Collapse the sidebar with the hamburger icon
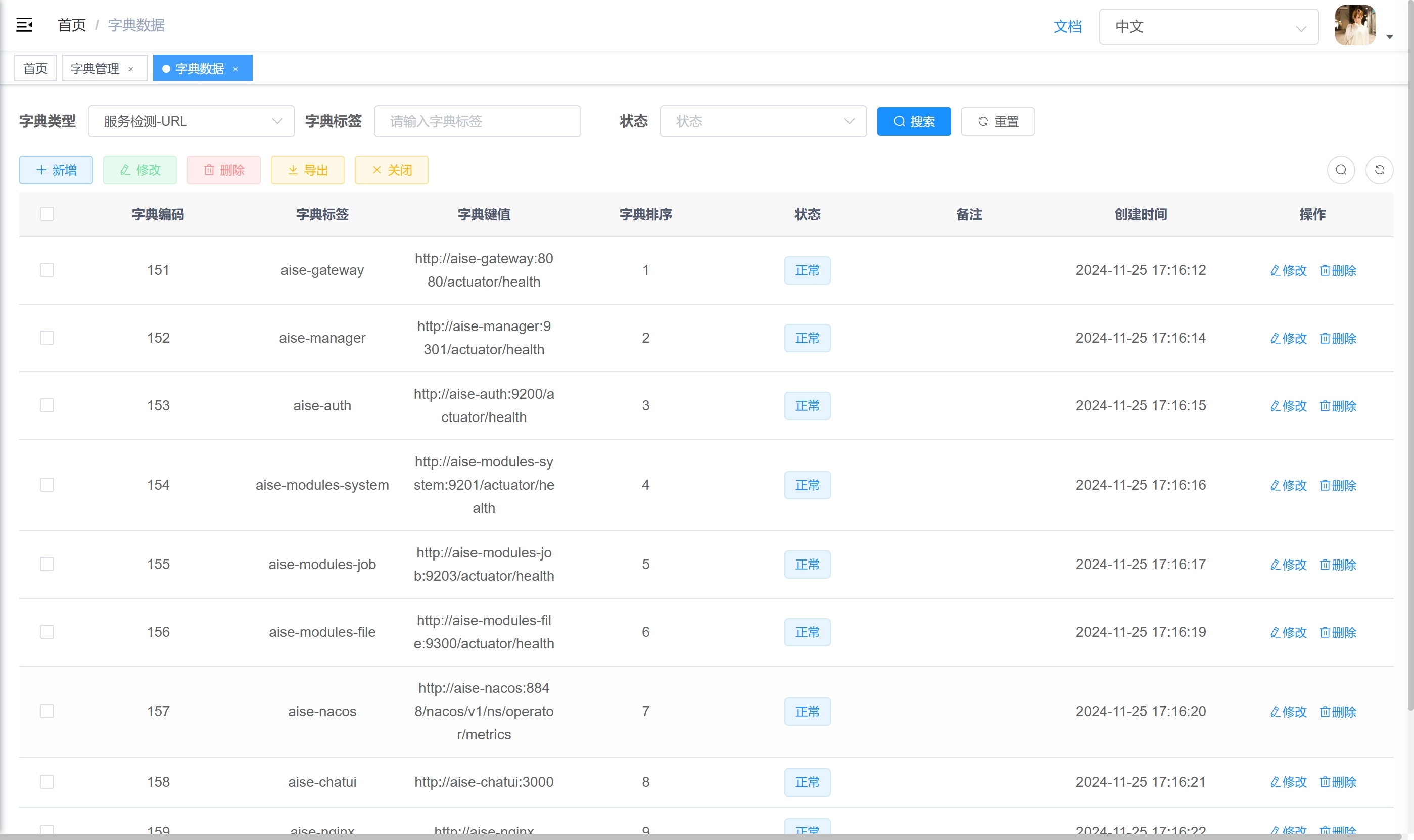The width and height of the screenshot is (1414, 840). coord(24,25)
